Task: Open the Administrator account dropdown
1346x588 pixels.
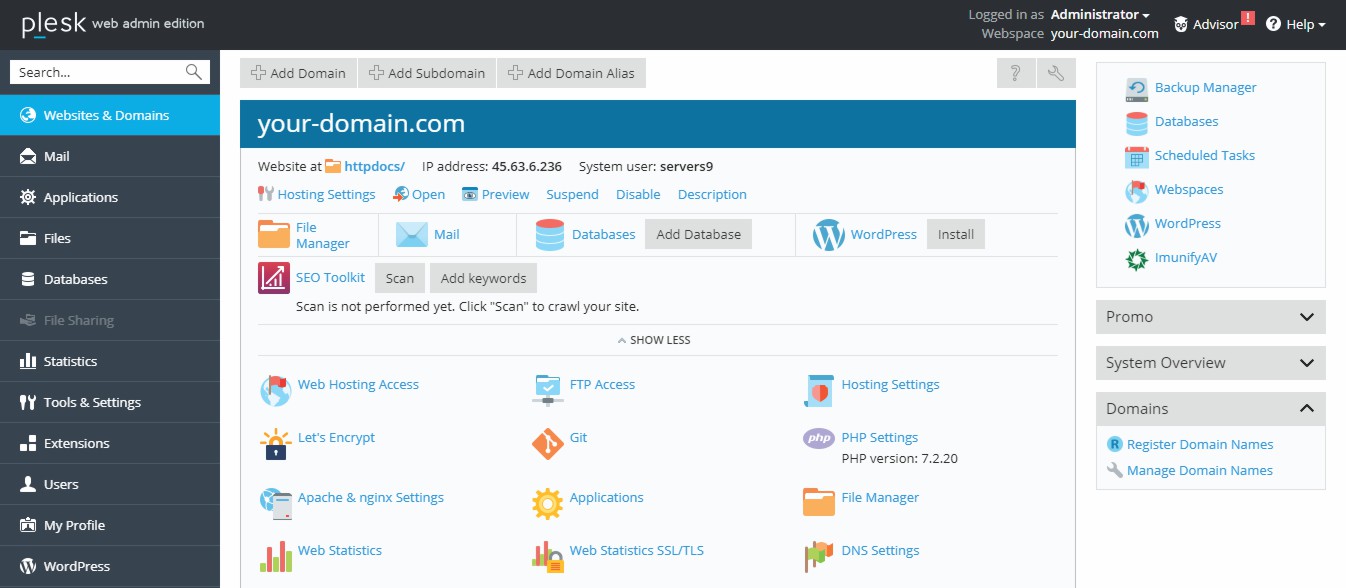Action: [1100, 15]
